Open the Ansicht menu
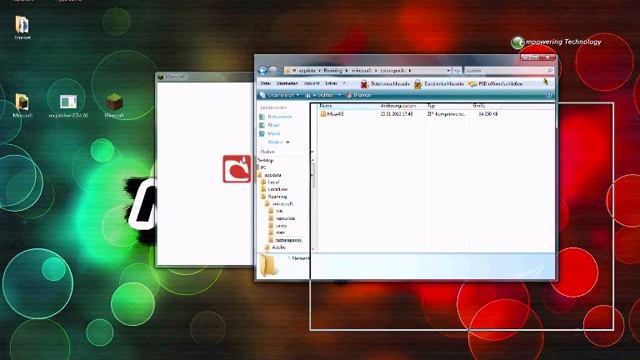Screen dimensions: 640x360 (x=311, y=83)
